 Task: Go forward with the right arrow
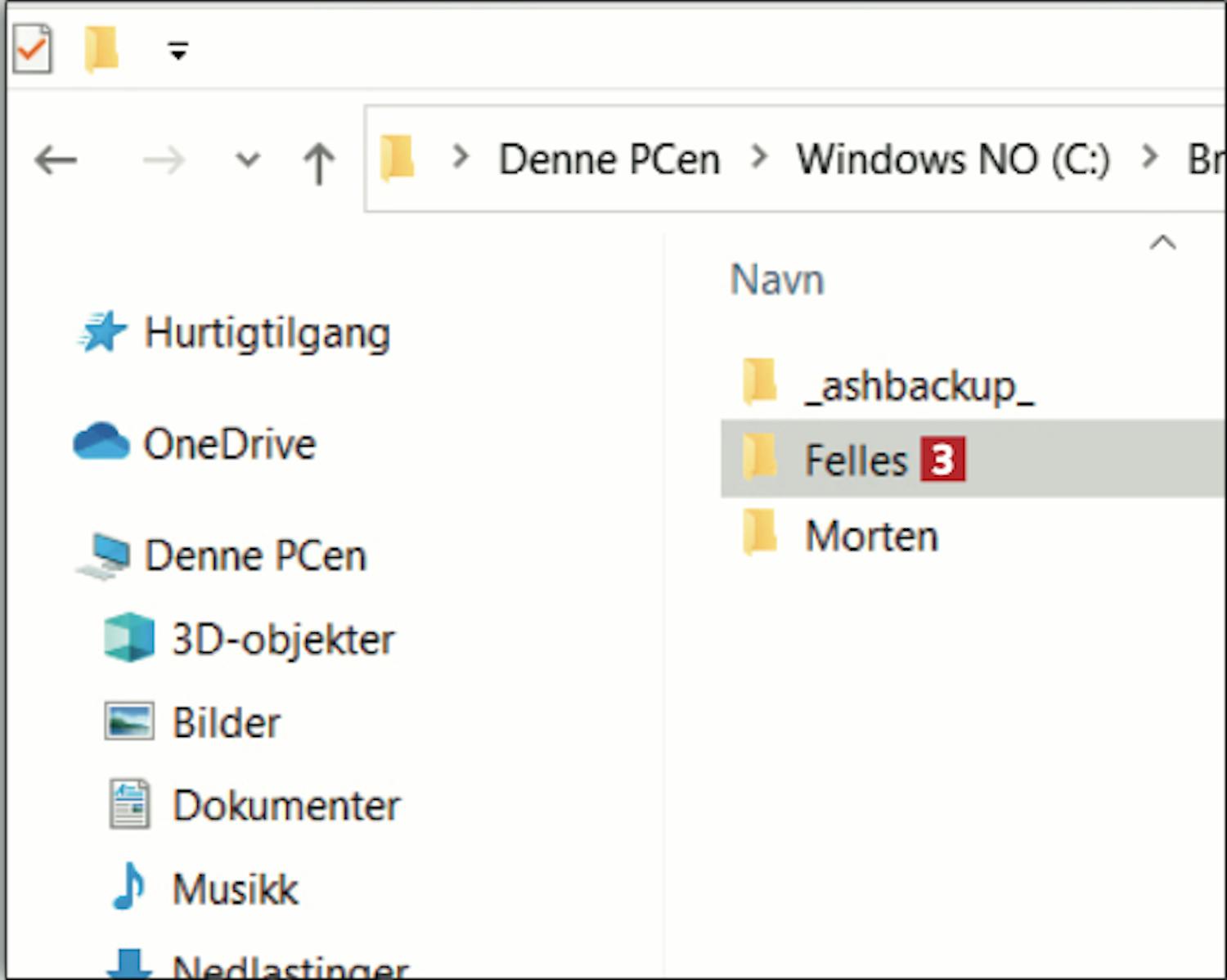click(x=164, y=160)
